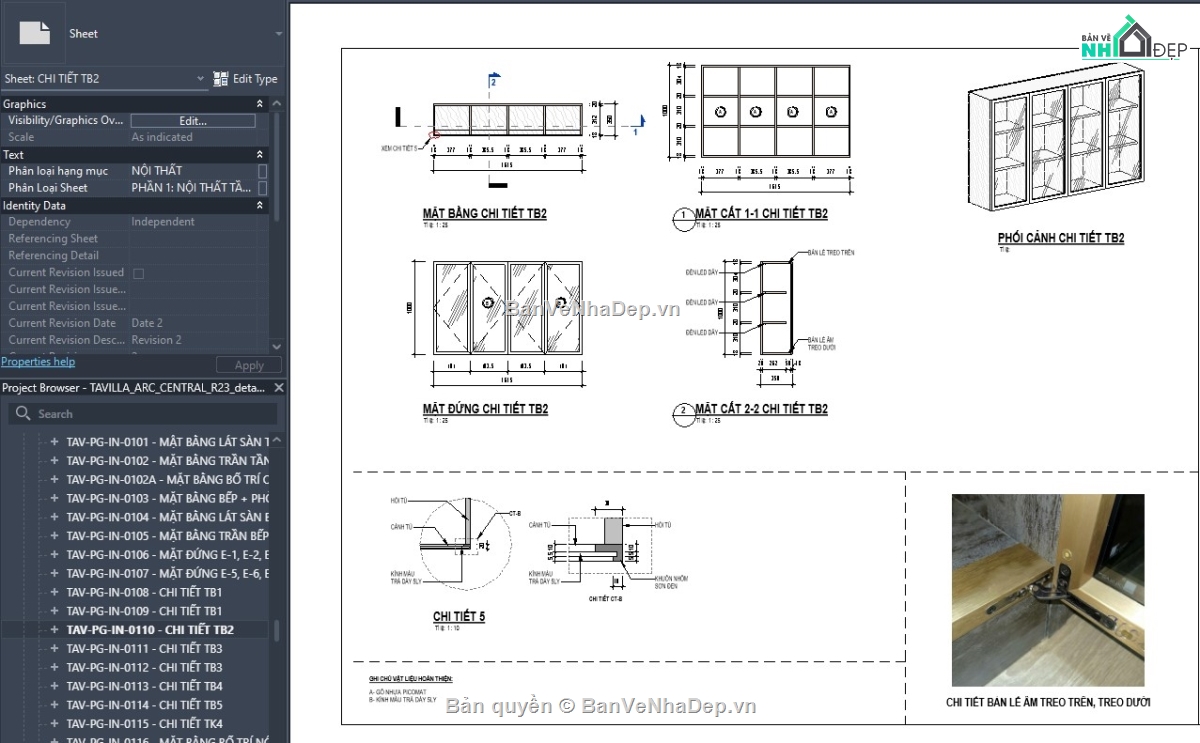Select the XEM CHI TIẾT 5 callout circle

(433, 134)
